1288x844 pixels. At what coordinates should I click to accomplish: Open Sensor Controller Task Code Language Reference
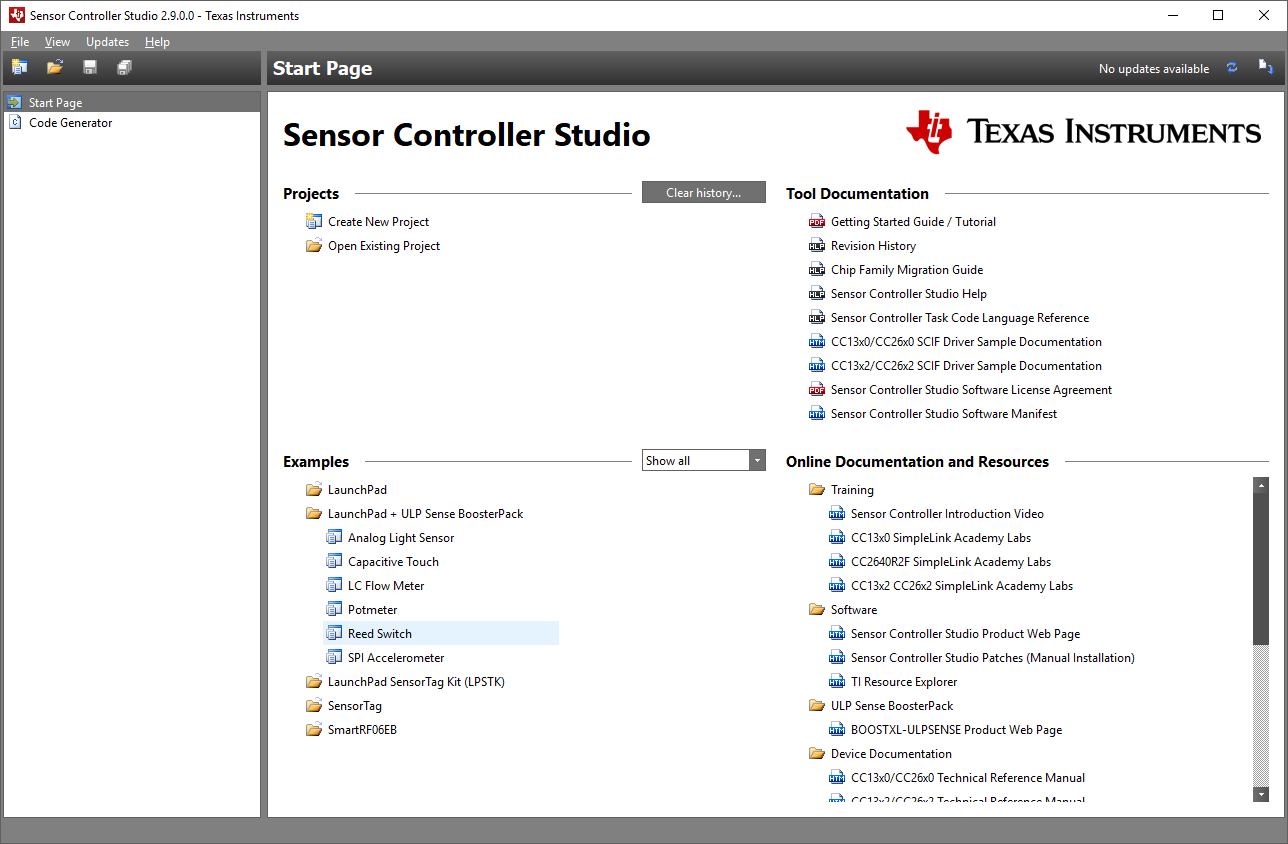pos(960,318)
